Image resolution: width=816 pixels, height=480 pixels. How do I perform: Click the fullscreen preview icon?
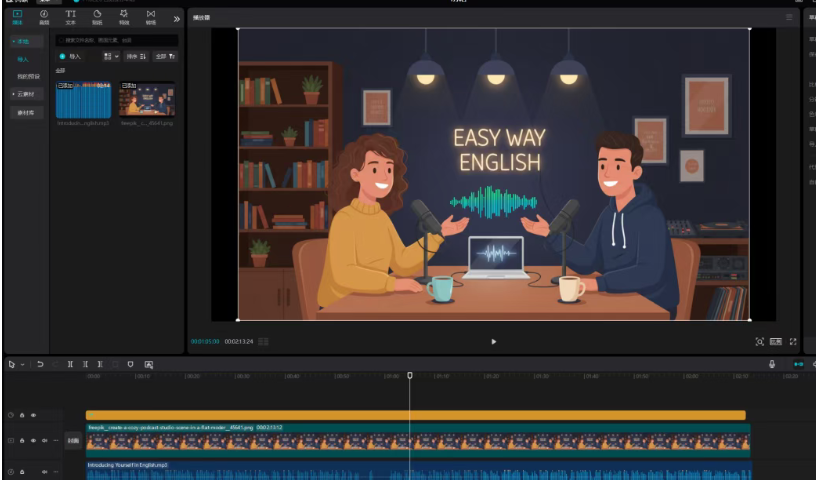[794, 341]
